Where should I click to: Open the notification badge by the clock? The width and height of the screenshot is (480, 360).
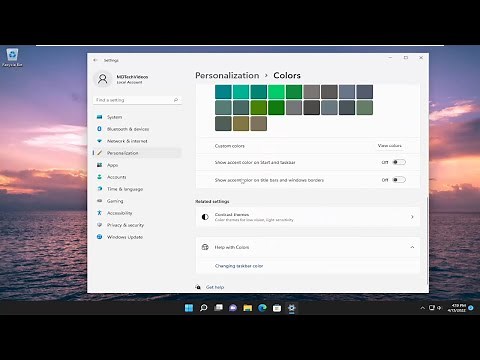(471, 308)
